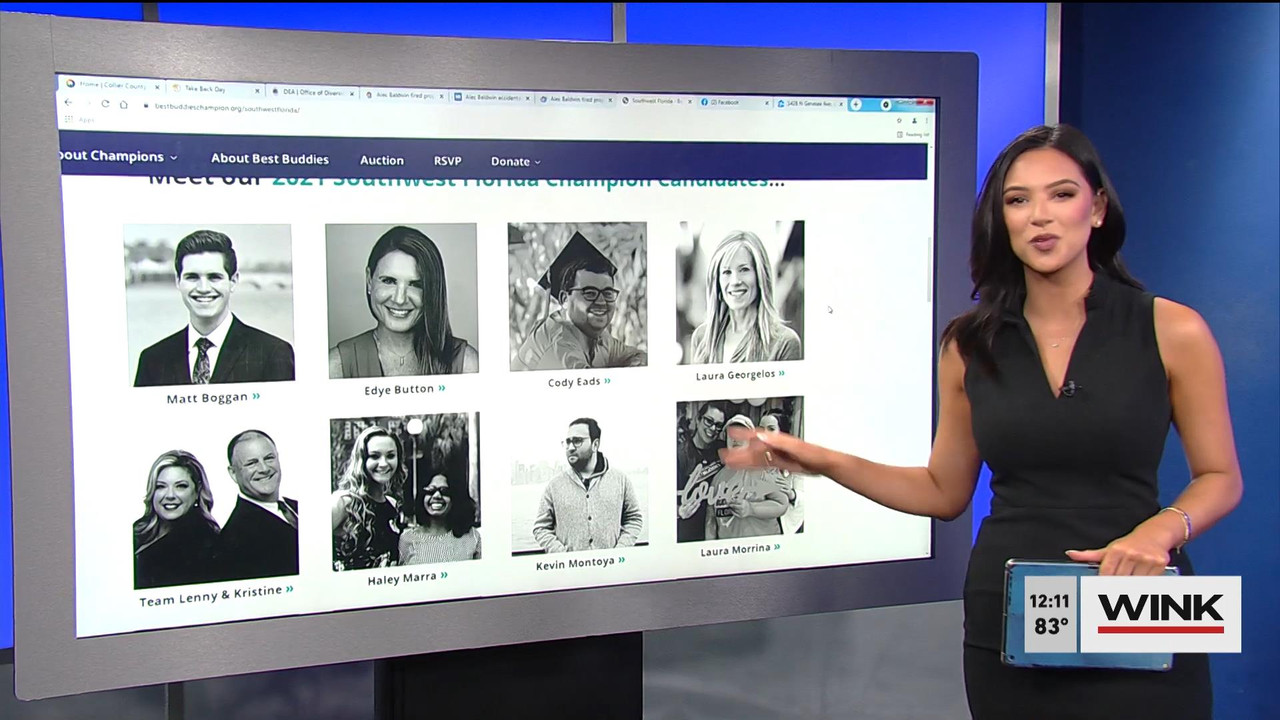The height and width of the screenshot is (720, 1280).
Task: Open the browser profile icon
Action: click(913, 120)
